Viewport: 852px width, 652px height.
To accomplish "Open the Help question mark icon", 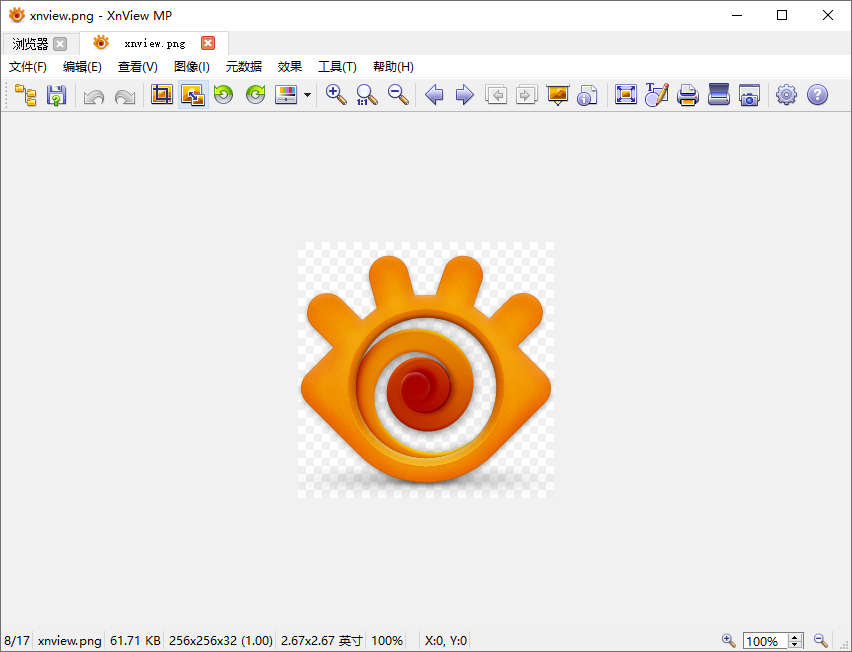I will (817, 95).
